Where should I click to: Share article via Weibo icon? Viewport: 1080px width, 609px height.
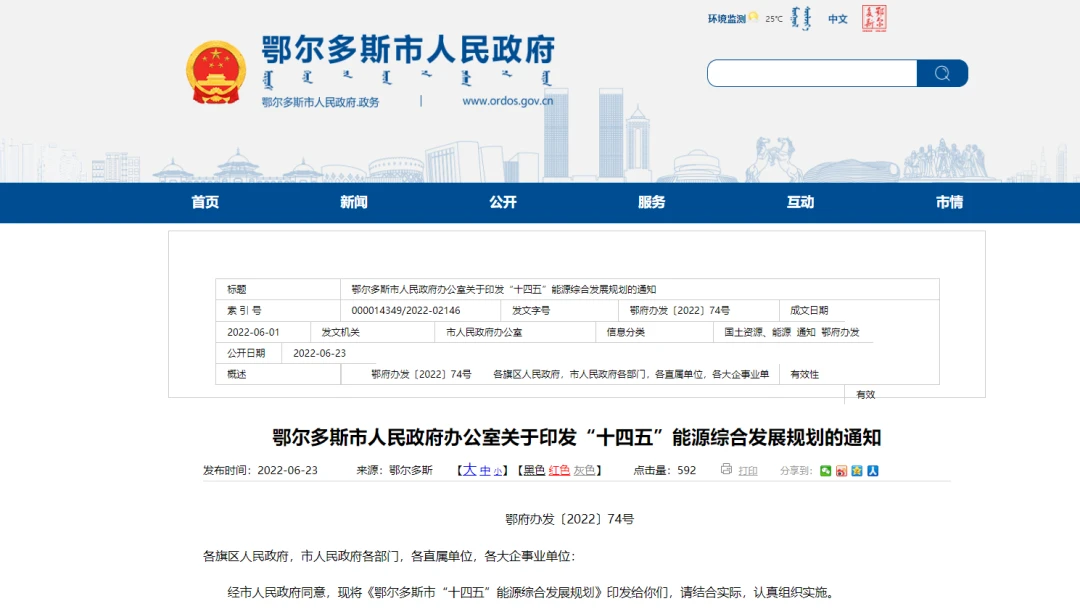point(841,470)
